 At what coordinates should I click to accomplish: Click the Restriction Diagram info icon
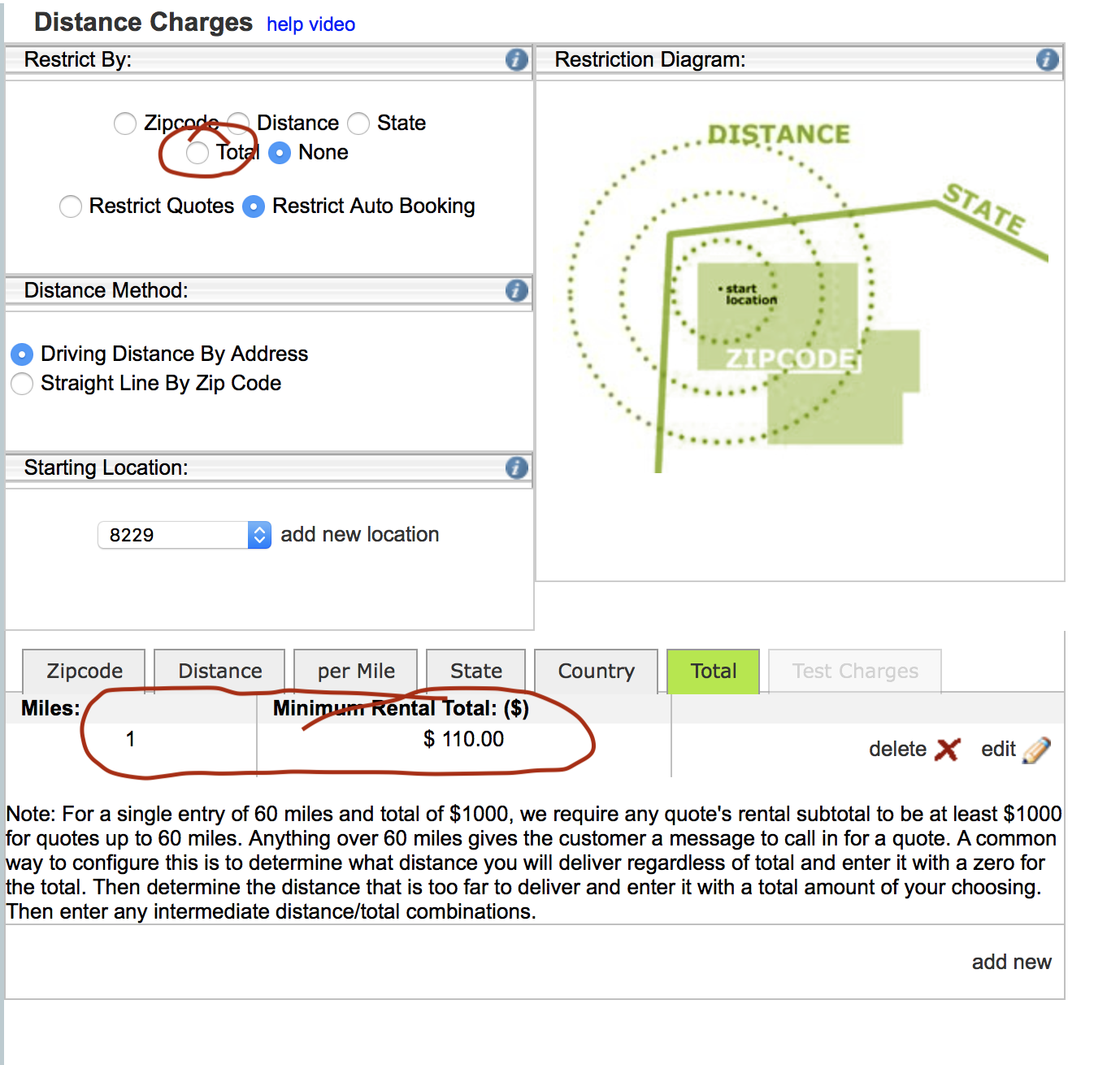1047,59
